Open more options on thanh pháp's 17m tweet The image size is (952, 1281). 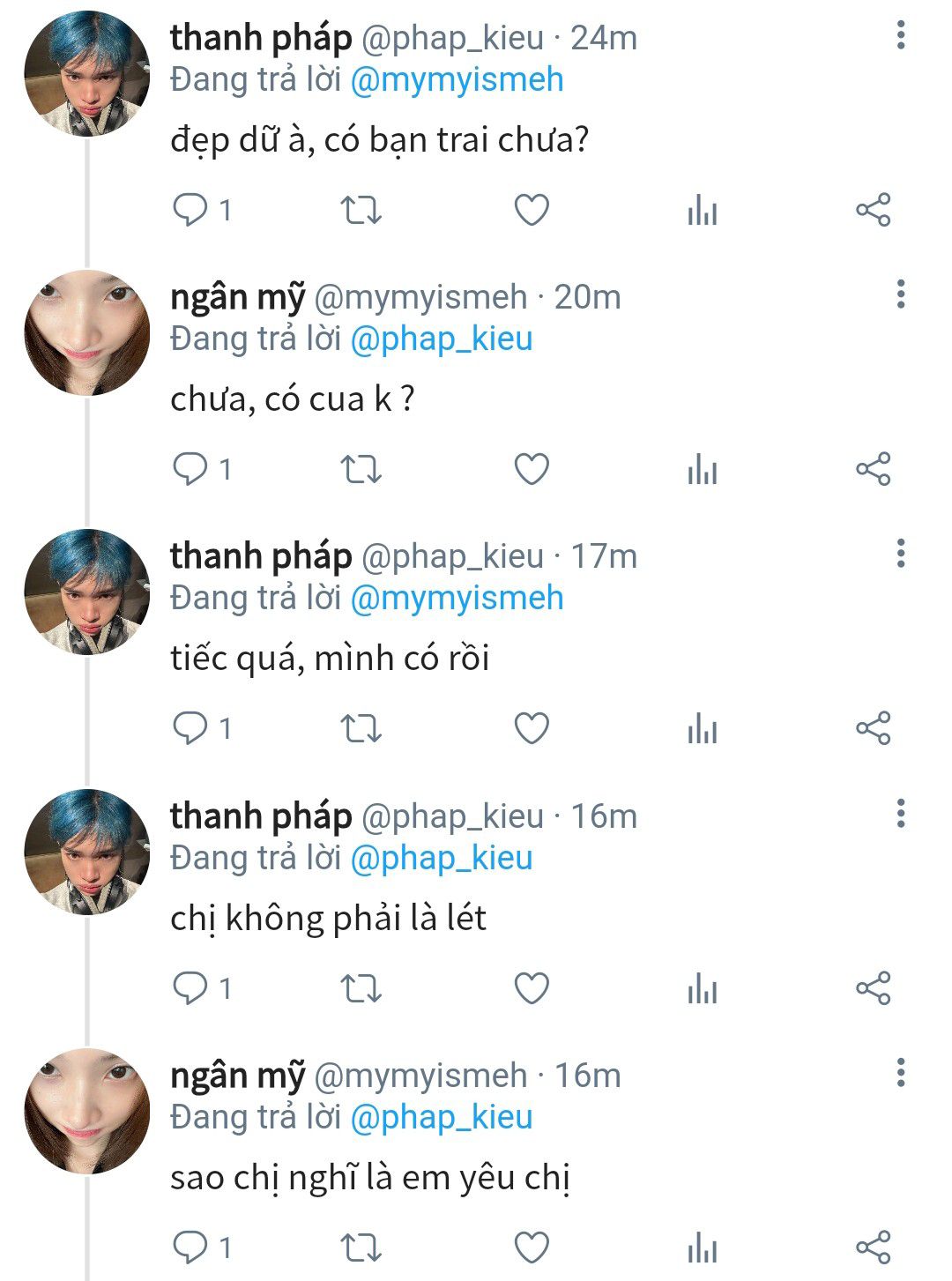pos(901,554)
